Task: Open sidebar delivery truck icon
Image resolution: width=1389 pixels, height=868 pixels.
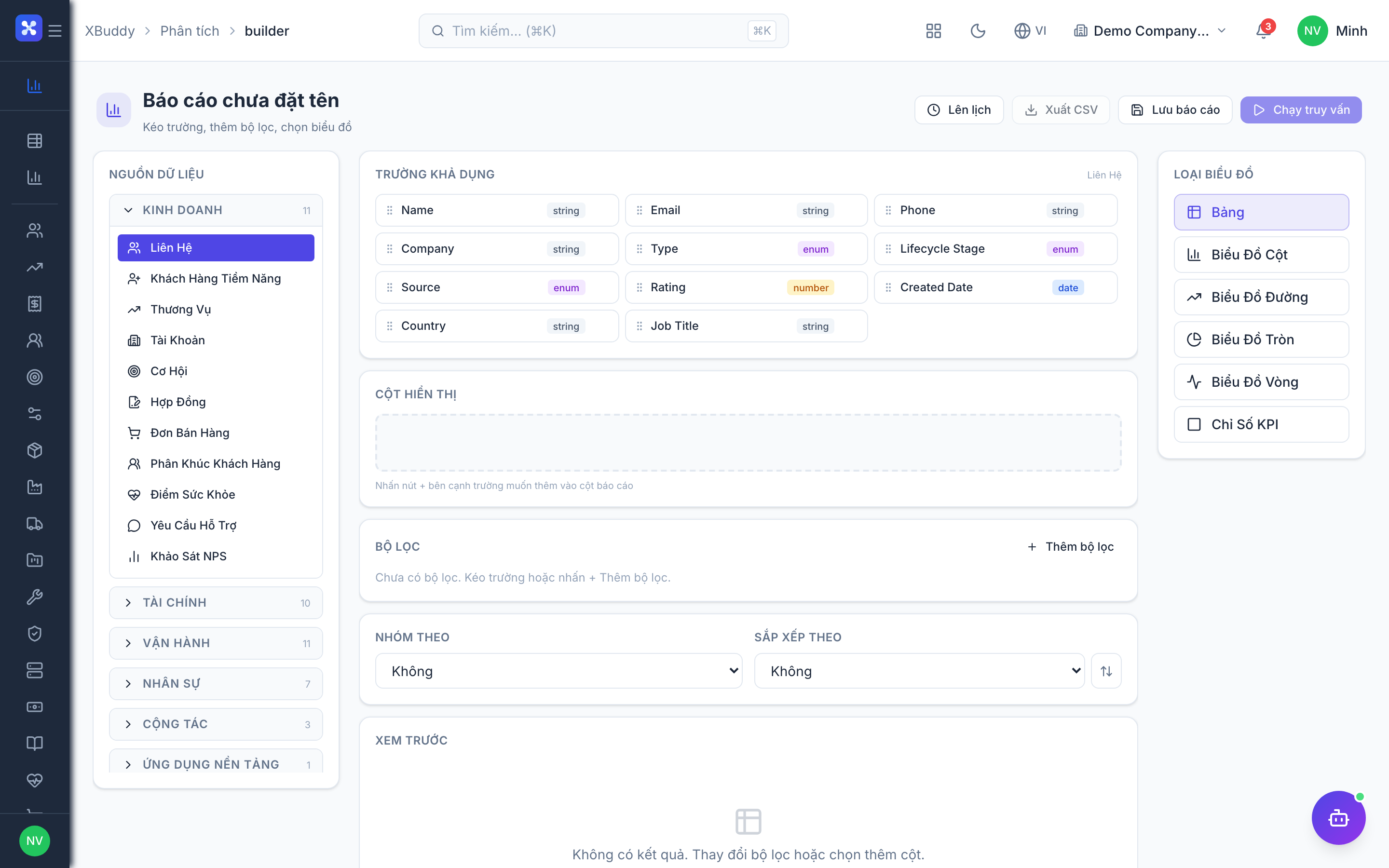Action: (34, 524)
